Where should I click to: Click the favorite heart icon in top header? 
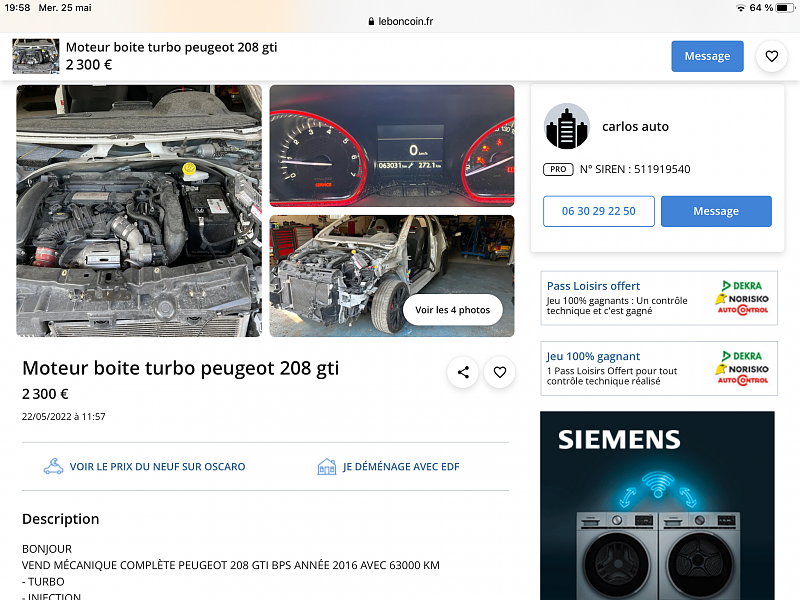pos(771,56)
